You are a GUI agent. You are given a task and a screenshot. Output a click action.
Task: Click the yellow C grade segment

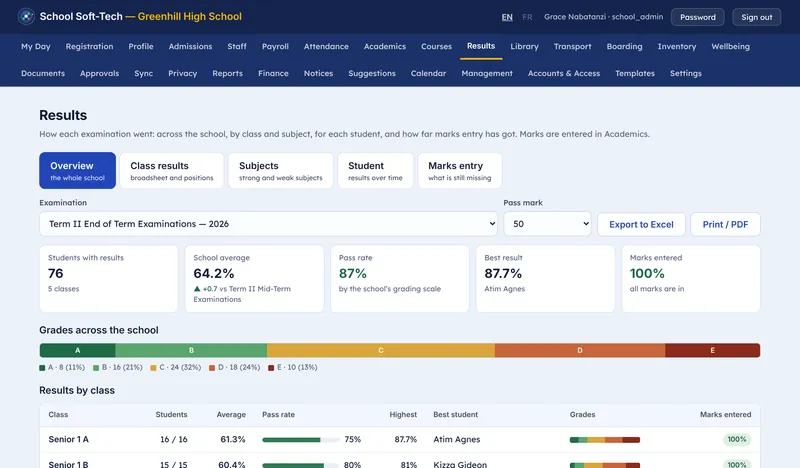click(381, 350)
